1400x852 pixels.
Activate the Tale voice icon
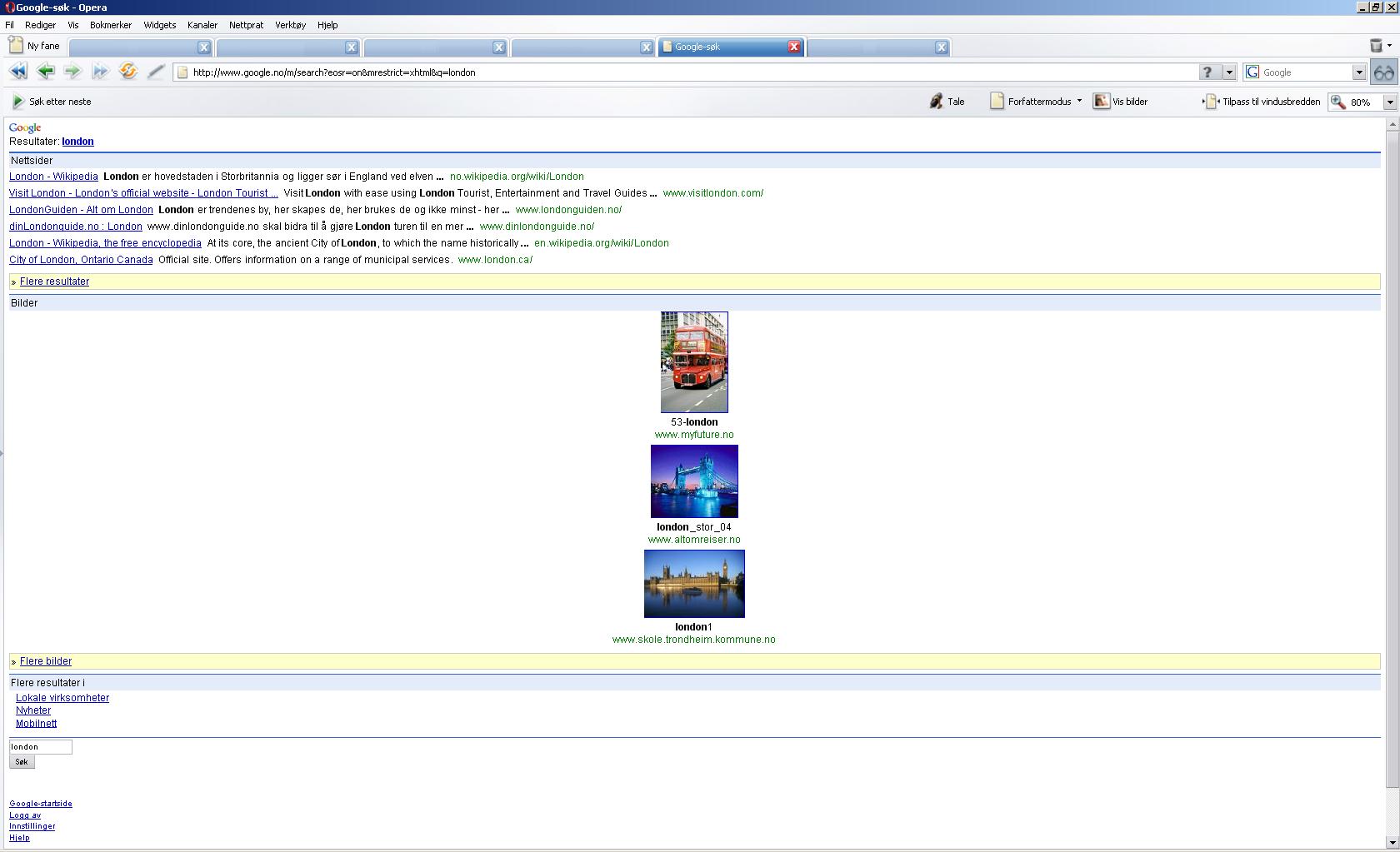point(936,102)
